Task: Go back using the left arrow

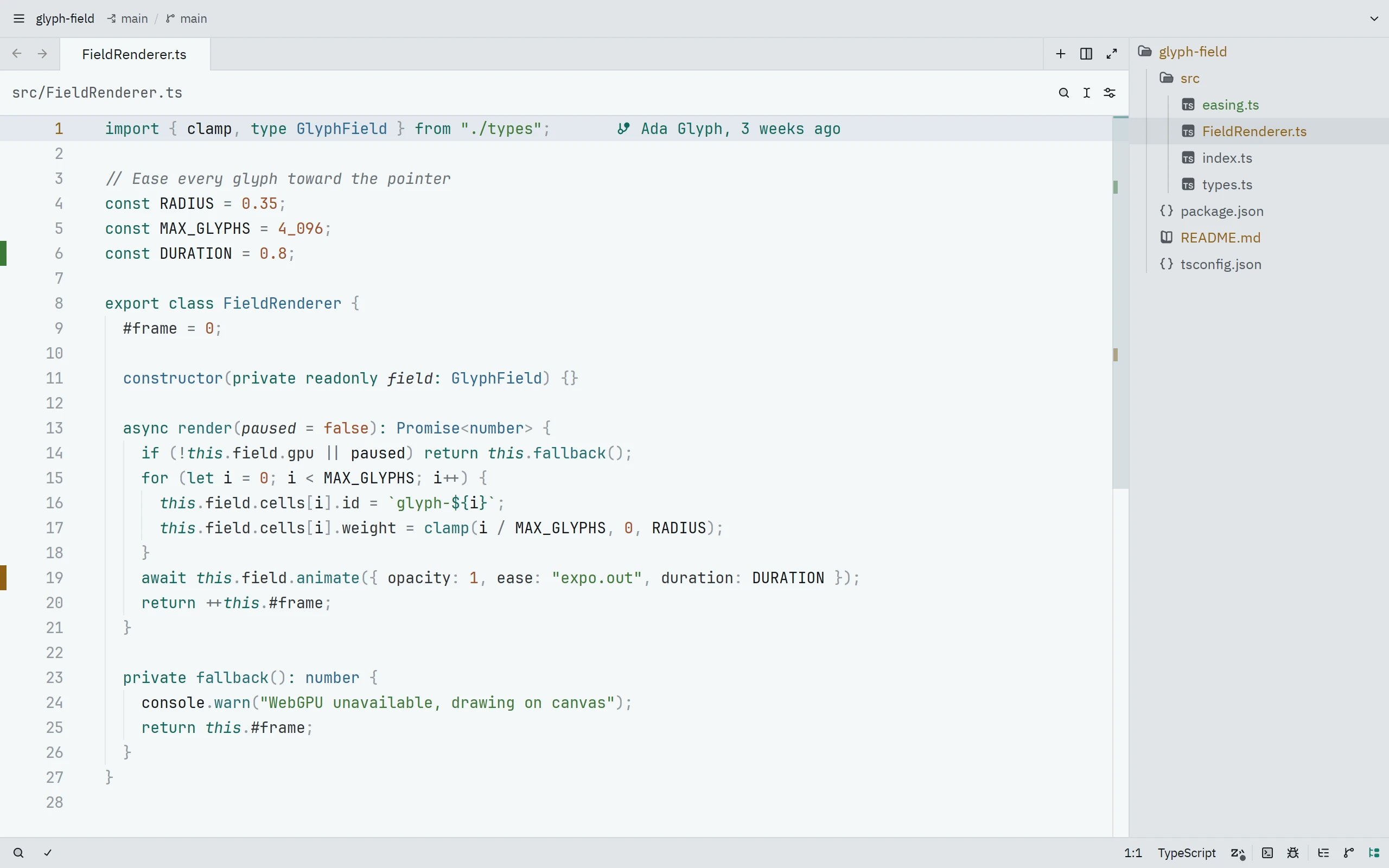Action: coord(17,53)
